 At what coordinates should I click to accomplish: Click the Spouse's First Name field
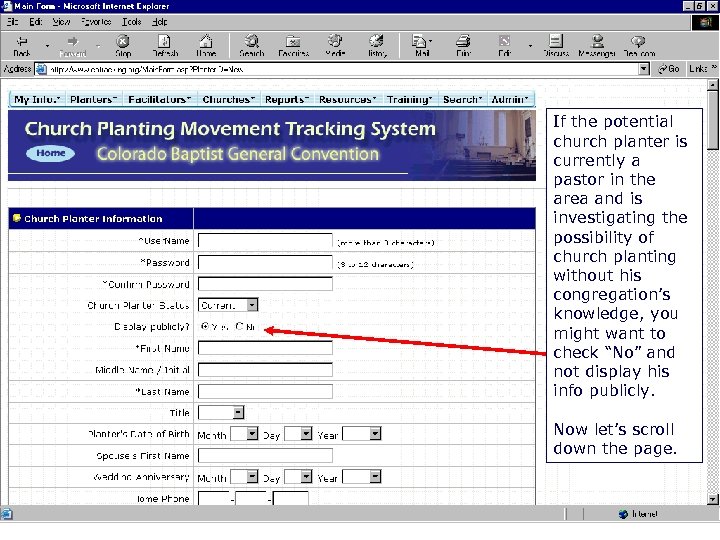[265, 455]
